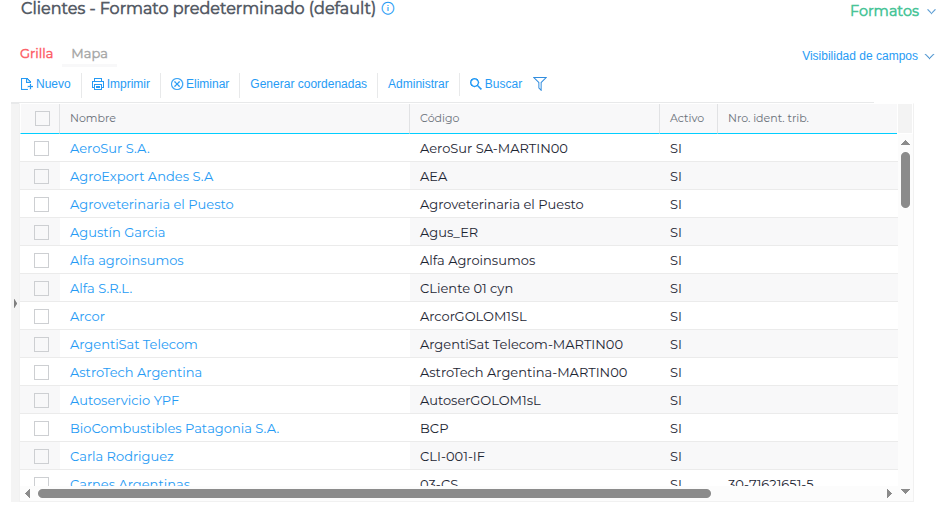Click the Buscar magnifier icon
The height and width of the screenshot is (505, 945).
click(476, 84)
